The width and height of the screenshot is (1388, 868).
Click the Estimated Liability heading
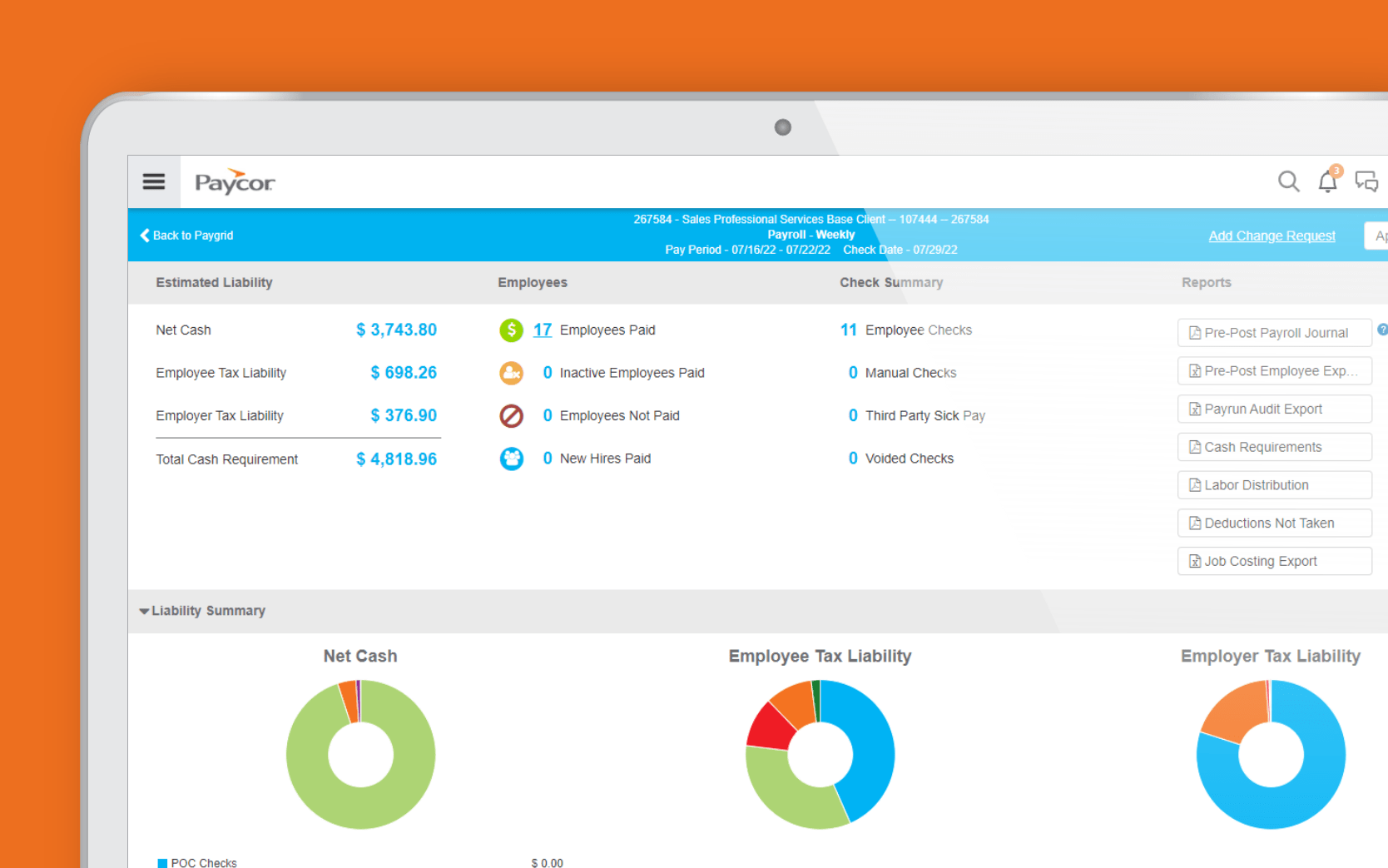[214, 283]
